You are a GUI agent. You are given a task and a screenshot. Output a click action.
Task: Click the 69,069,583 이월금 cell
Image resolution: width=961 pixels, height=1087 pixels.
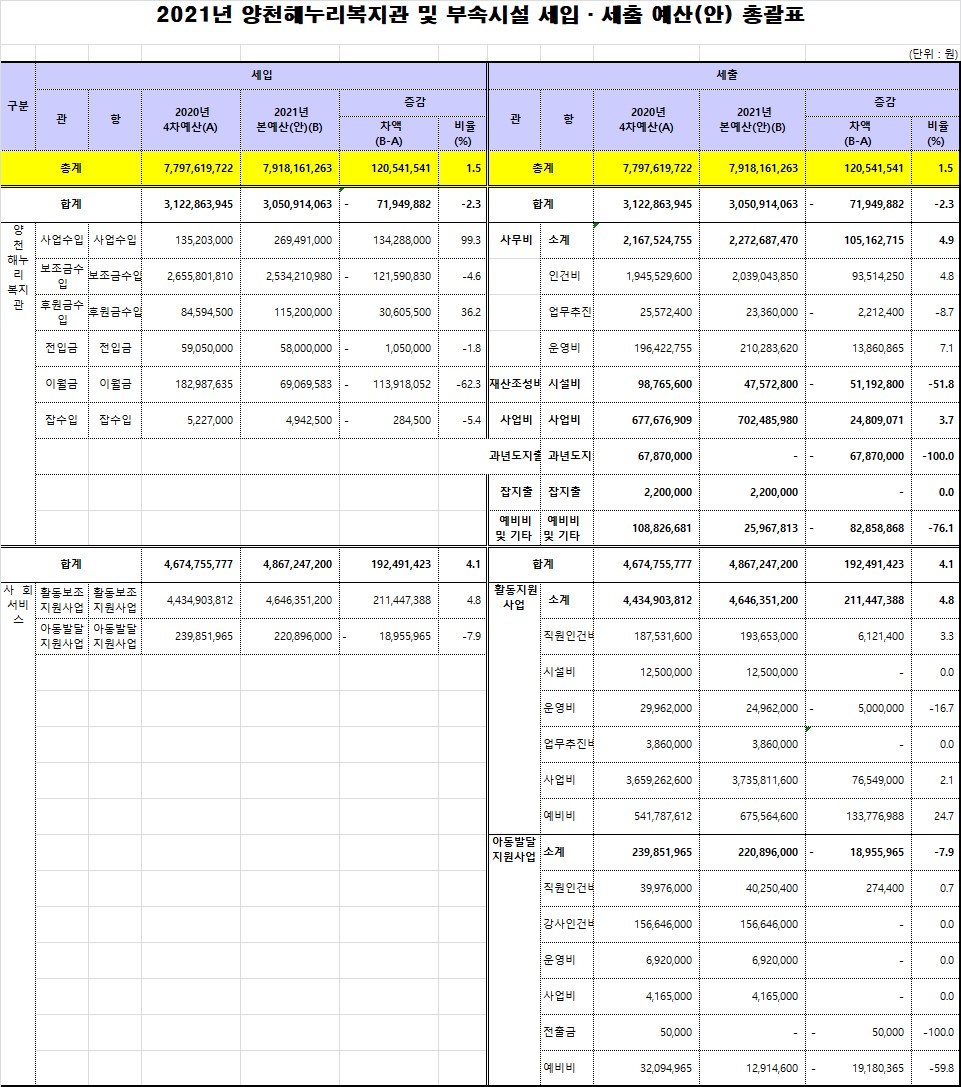[290, 384]
